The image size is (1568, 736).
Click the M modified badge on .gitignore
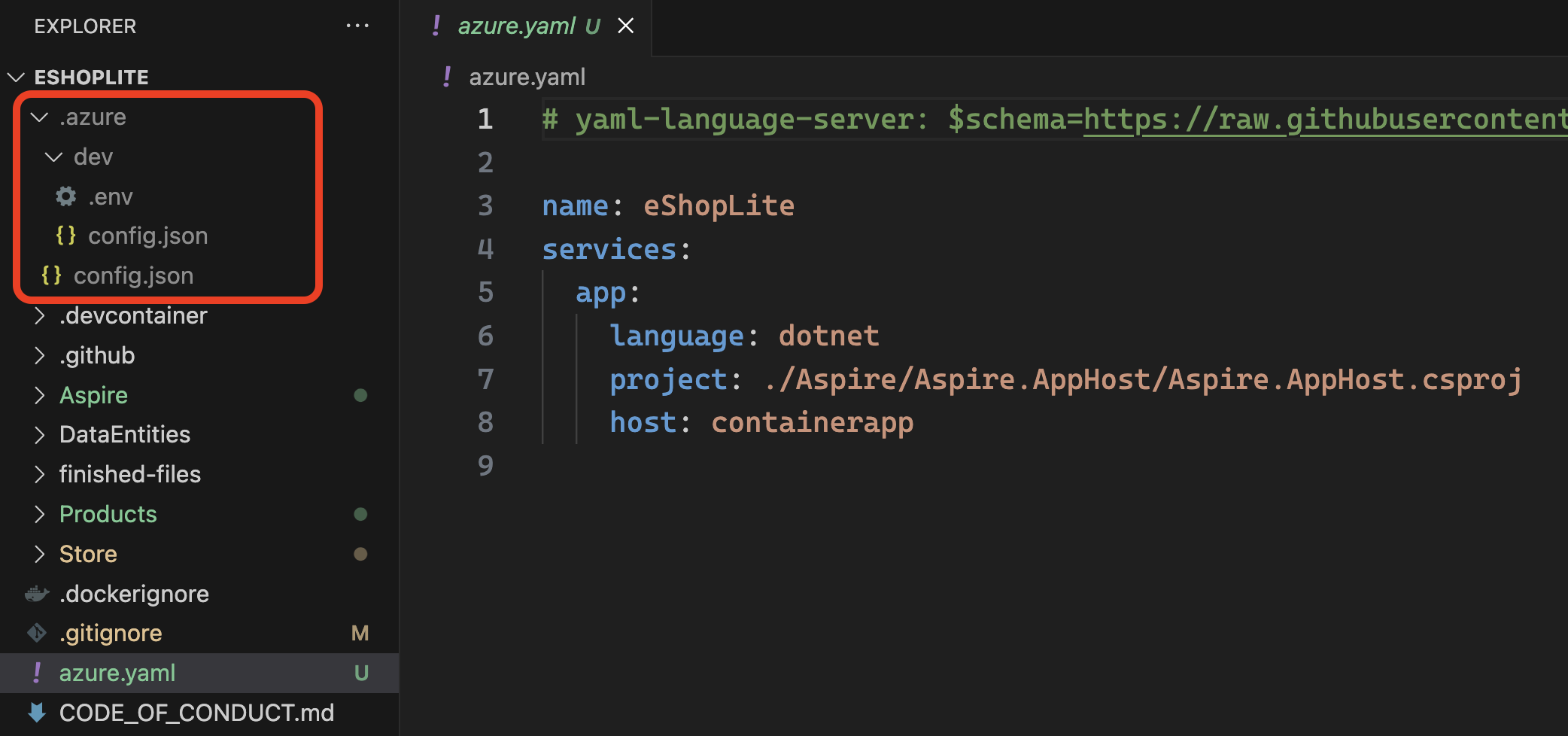(360, 634)
